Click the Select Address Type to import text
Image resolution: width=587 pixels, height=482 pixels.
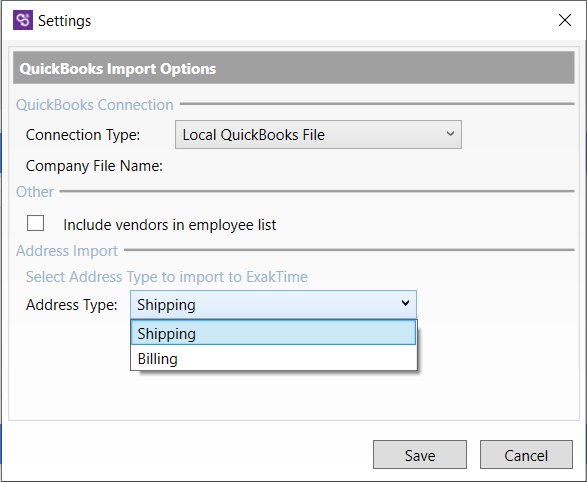[167, 277]
